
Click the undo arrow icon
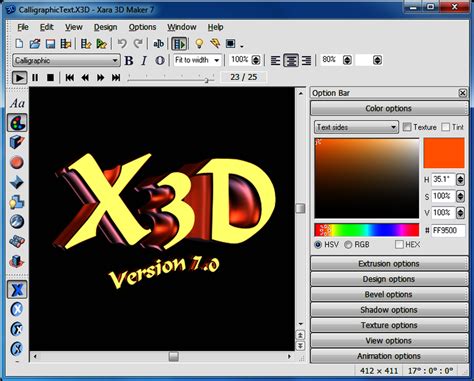[x=122, y=43]
